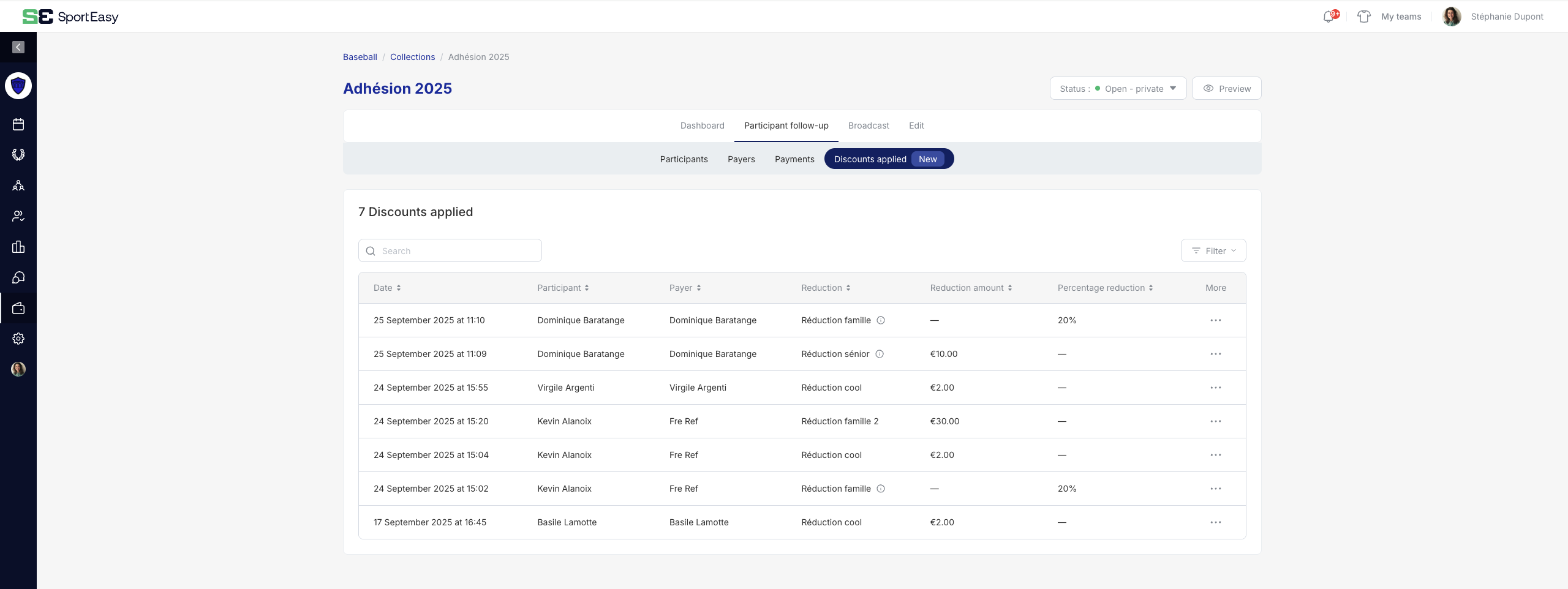Open more options for Virgile Argenti row
Screen dimensions: 1568x589
(1215, 388)
